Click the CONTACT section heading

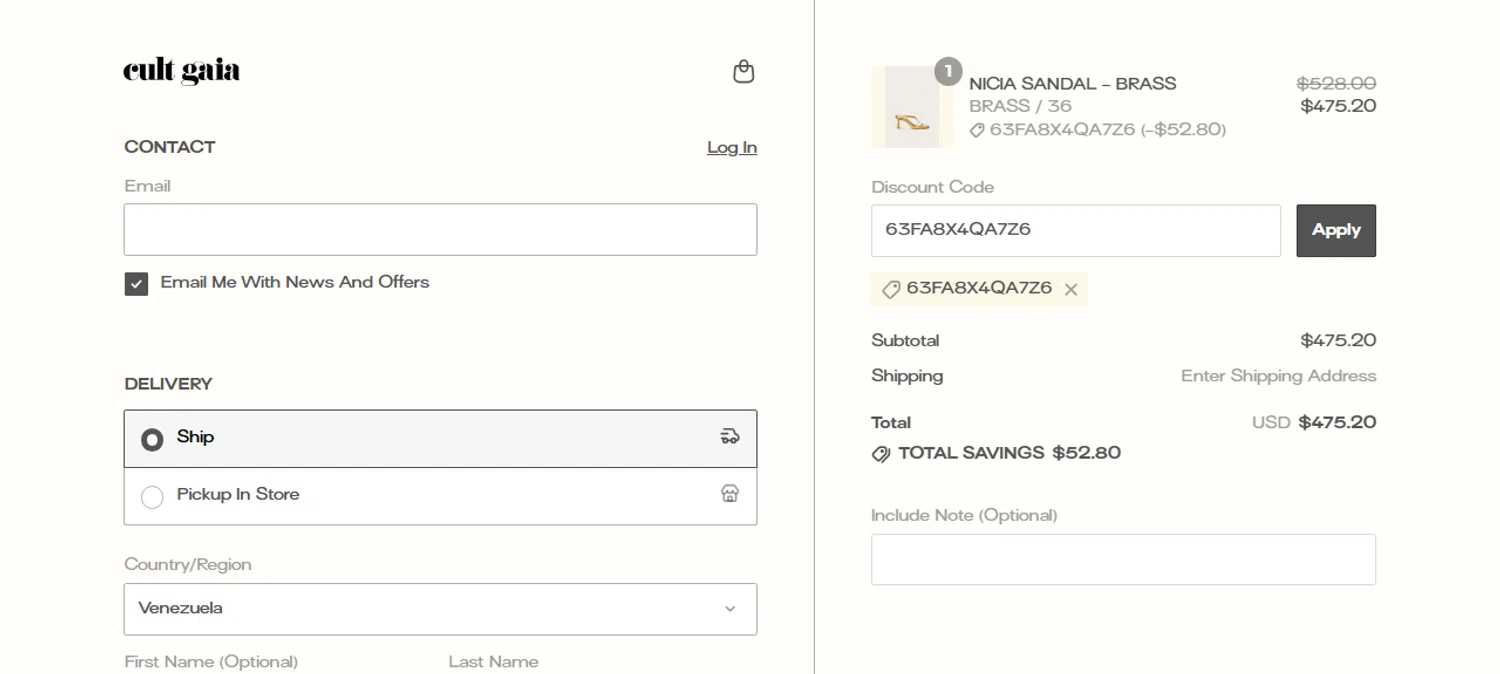pyautogui.click(x=170, y=147)
